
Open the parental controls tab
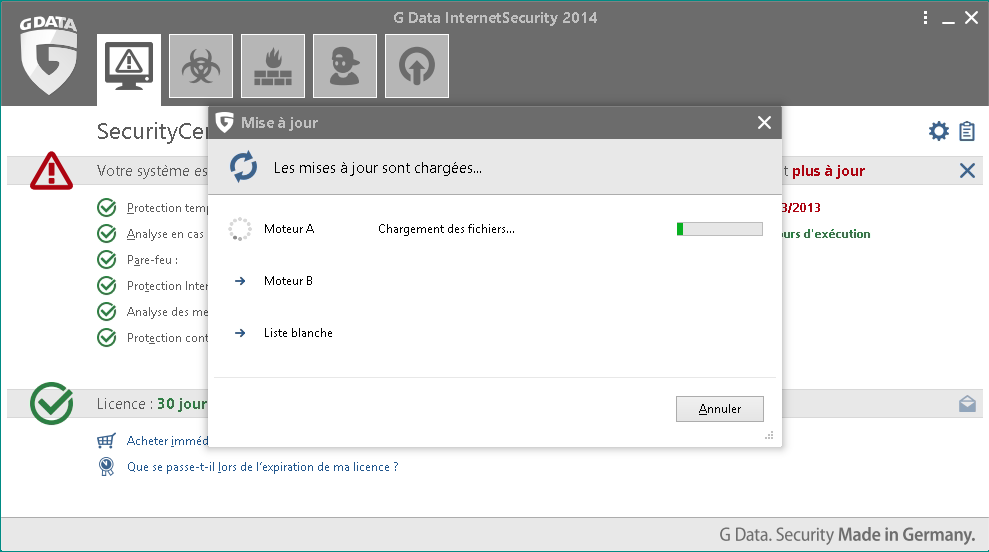(x=345, y=66)
